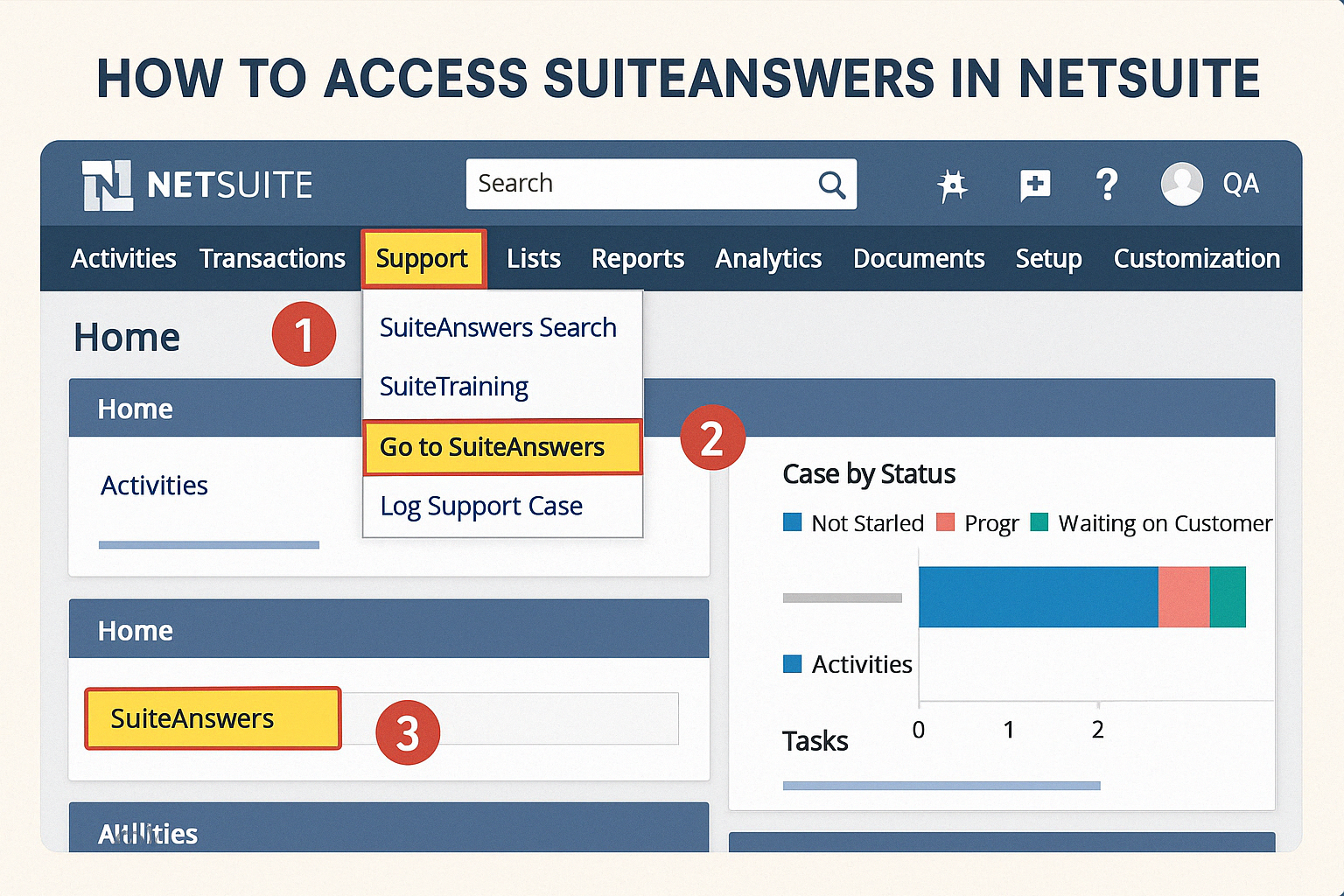Click the magnifier icon in the Search box
The image size is (1344, 896).
tap(831, 185)
